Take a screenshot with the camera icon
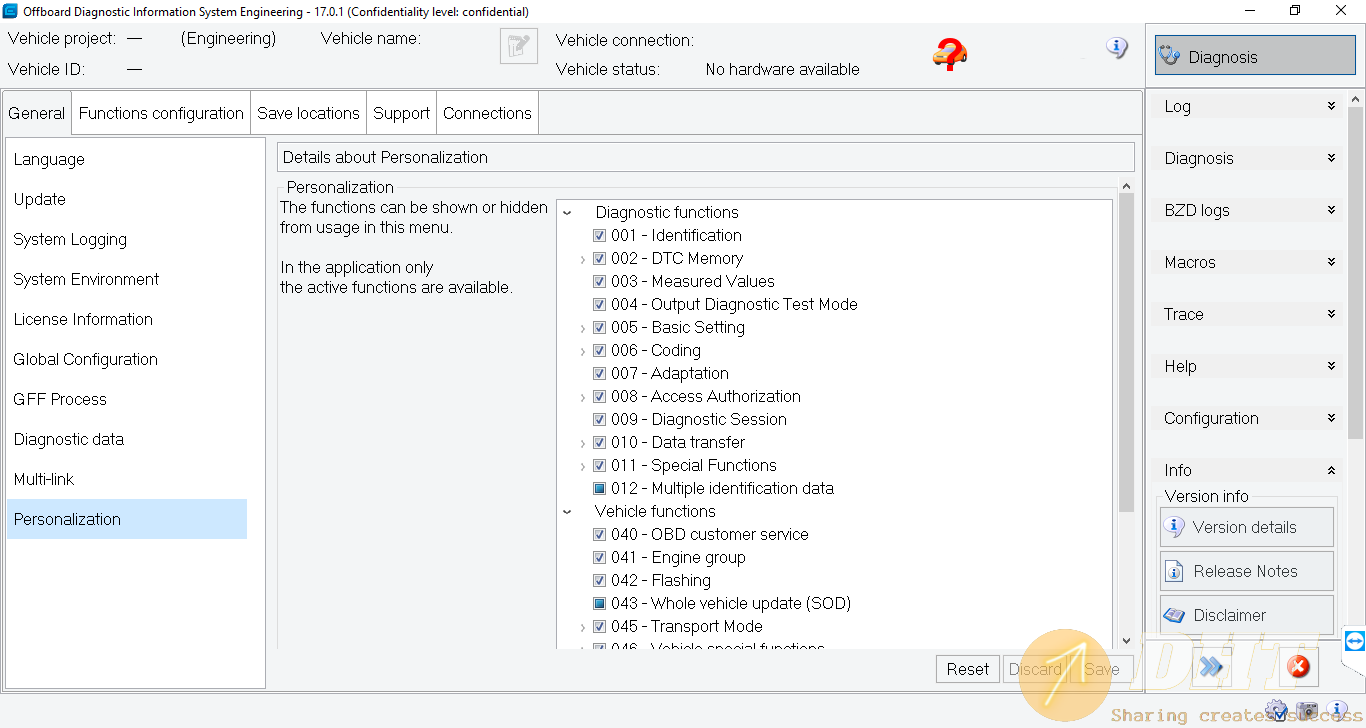Viewport: 1366px width, 728px height. [1307, 711]
